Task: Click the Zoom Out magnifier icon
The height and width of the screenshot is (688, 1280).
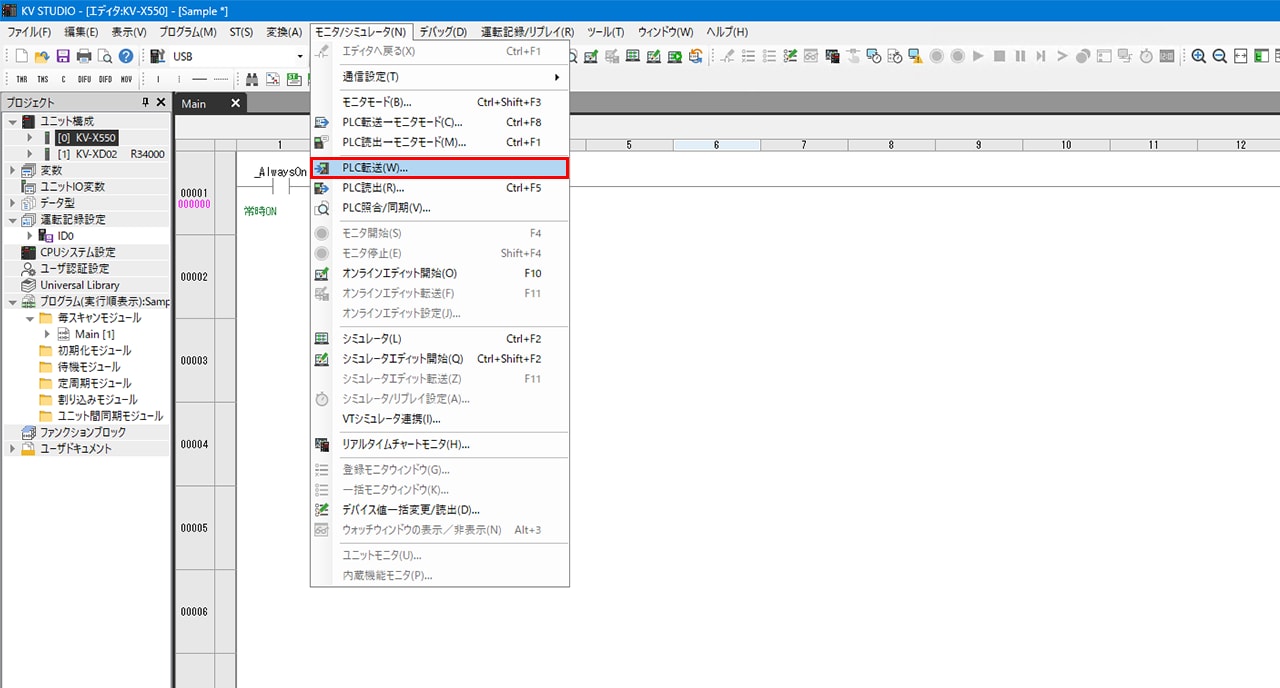Action: tap(1219, 57)
